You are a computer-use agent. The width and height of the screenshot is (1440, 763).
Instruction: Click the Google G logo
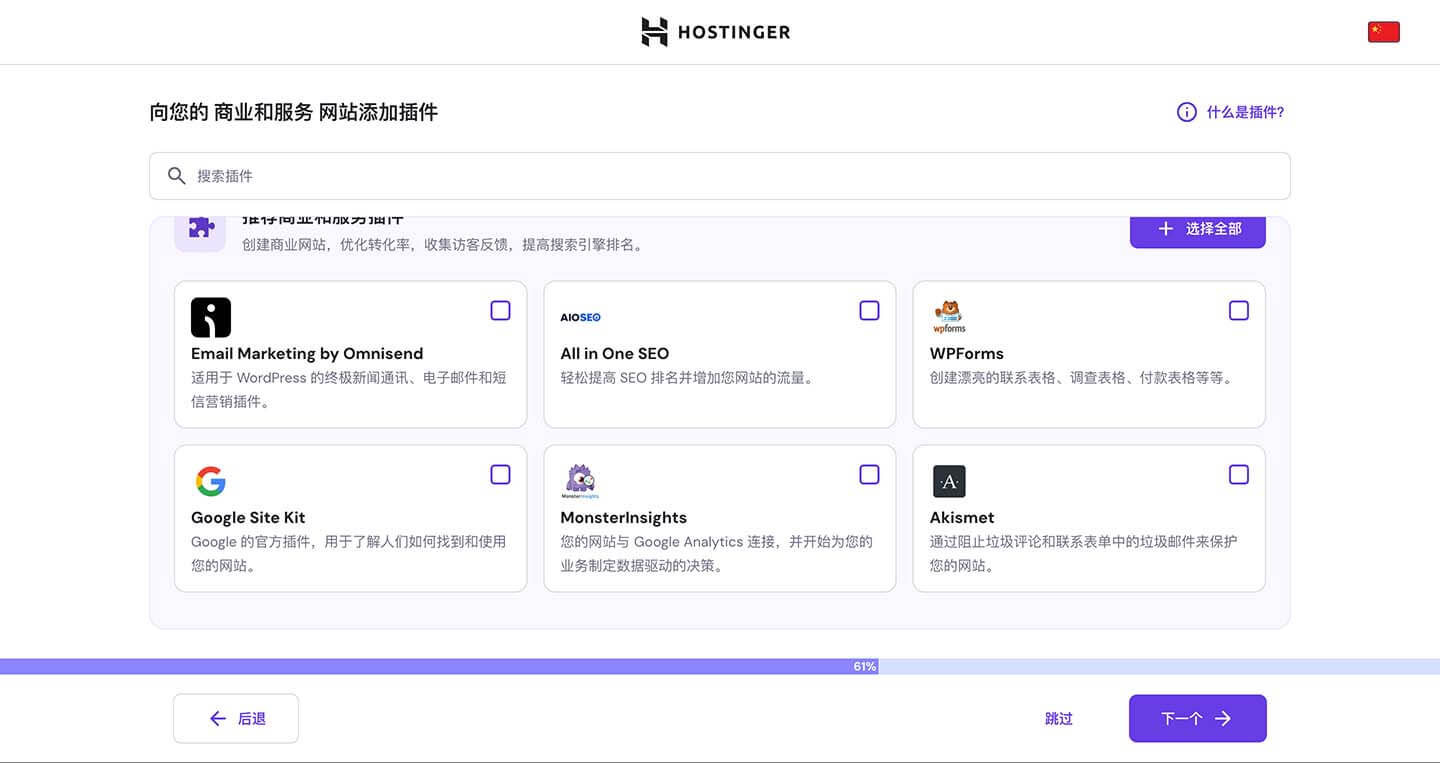[210, 481]
